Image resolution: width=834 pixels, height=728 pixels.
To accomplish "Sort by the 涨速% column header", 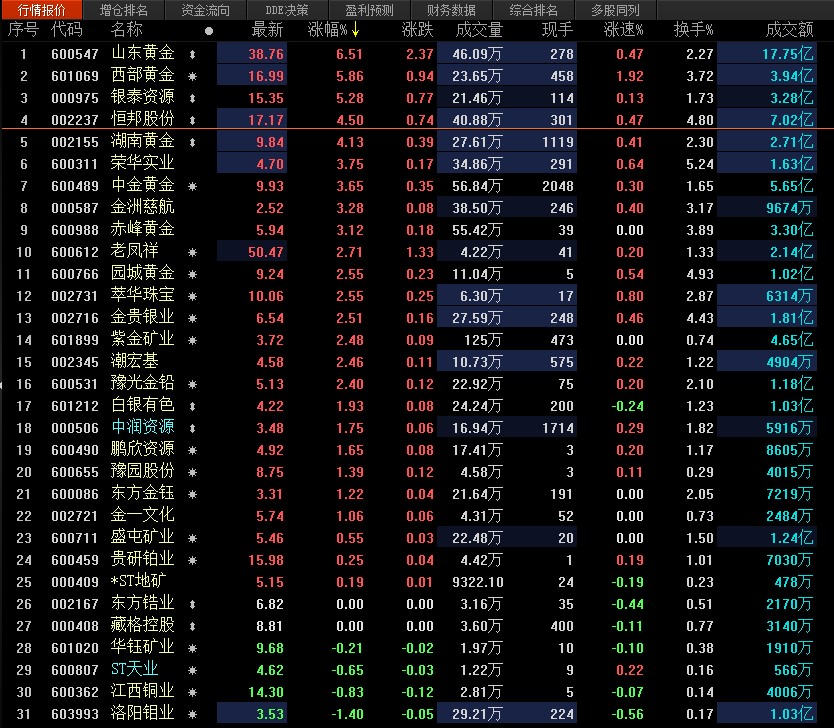I will tap(623, 30).
